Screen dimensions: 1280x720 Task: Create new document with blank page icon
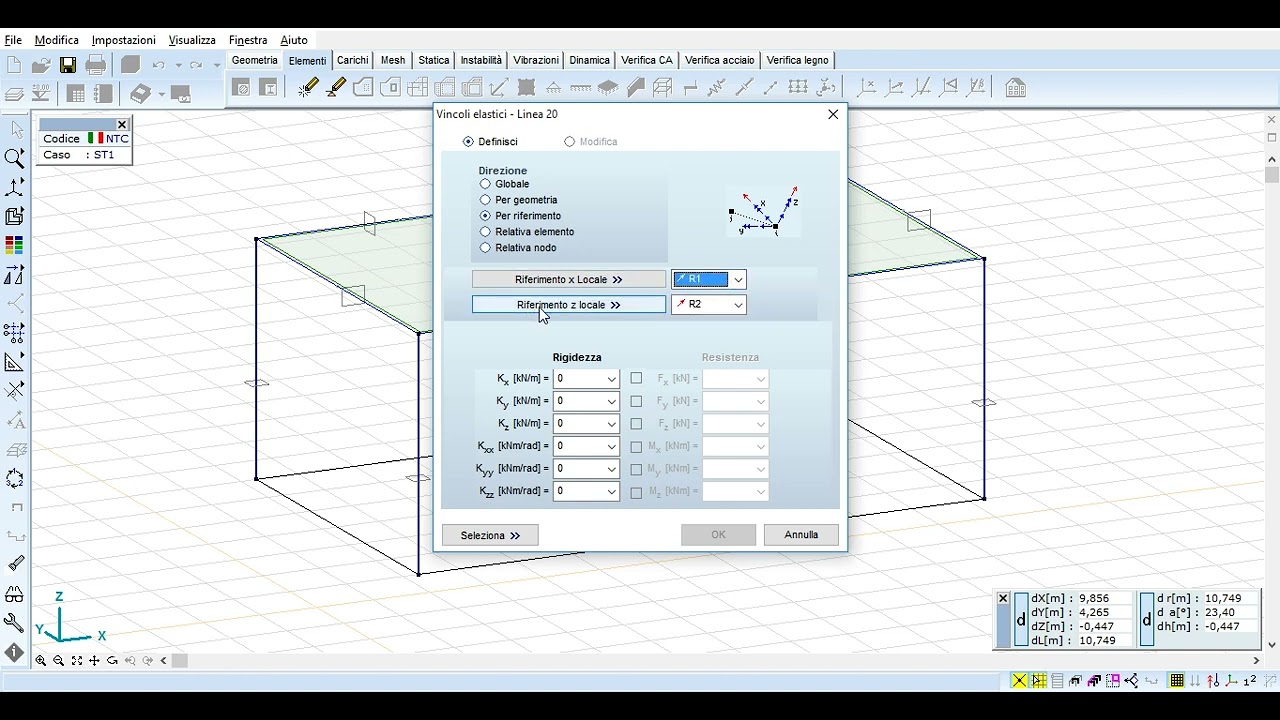tap(14, 65)
